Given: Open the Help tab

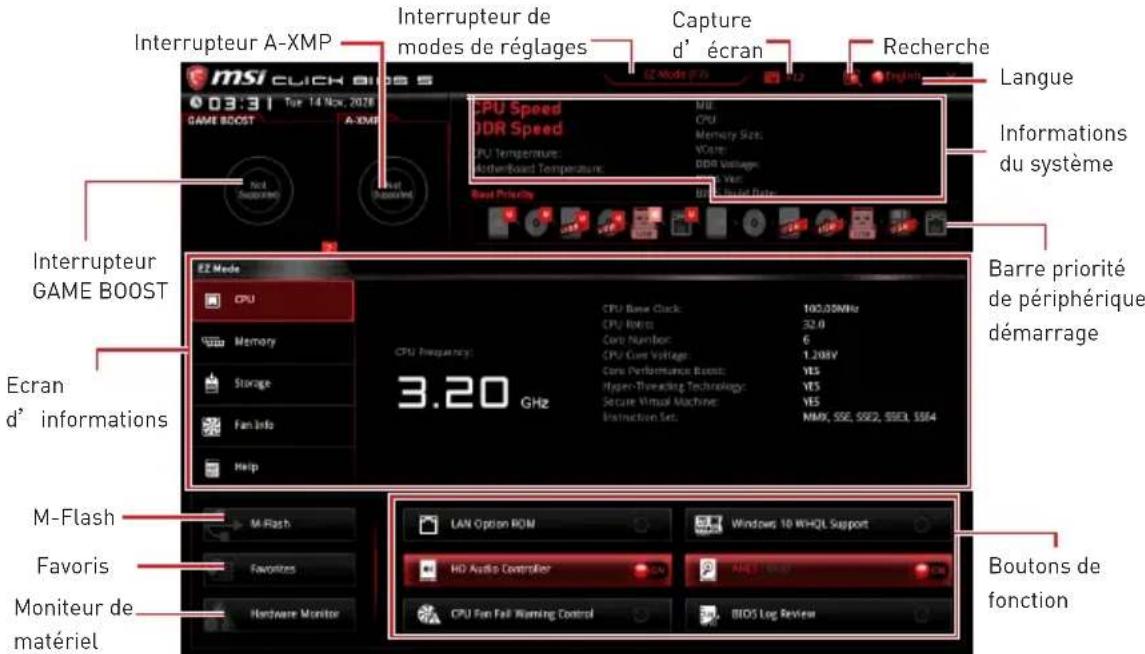Looking at the screenshot, I should tap(273, 467).
